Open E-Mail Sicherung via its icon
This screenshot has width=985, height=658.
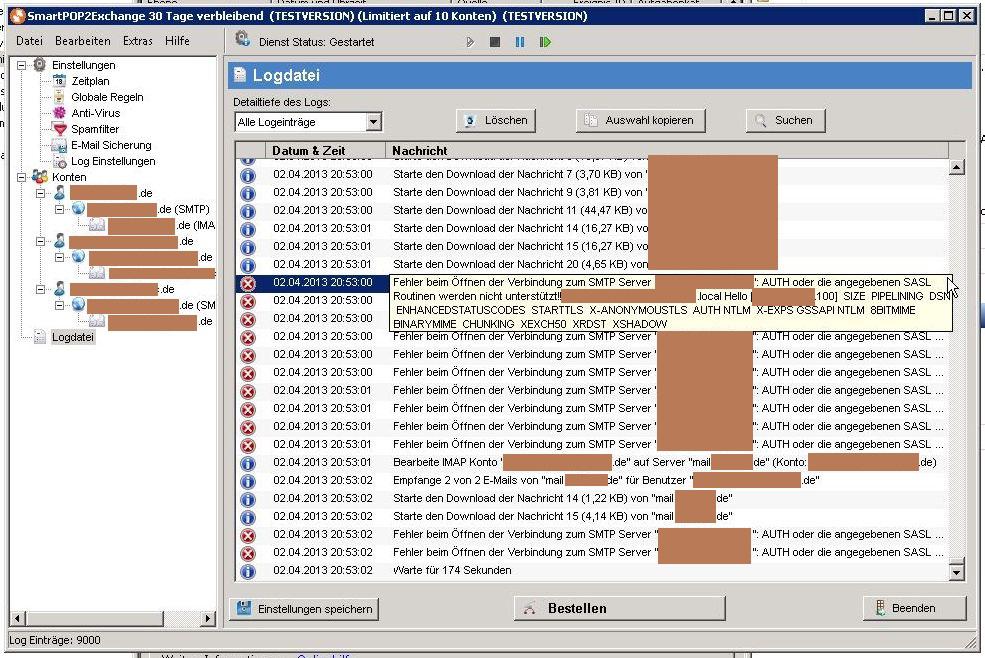coord(59,145)
